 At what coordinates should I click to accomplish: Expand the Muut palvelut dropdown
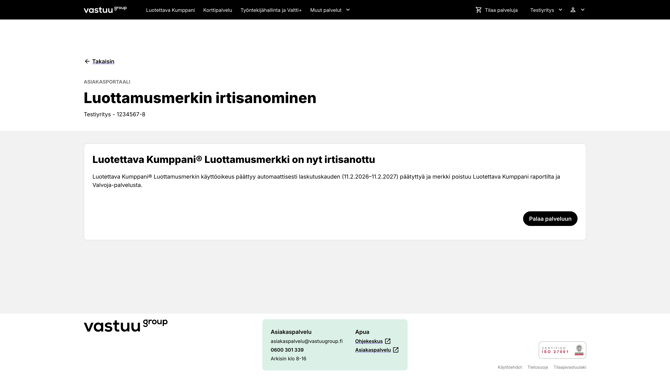click(x=329, y=10)
